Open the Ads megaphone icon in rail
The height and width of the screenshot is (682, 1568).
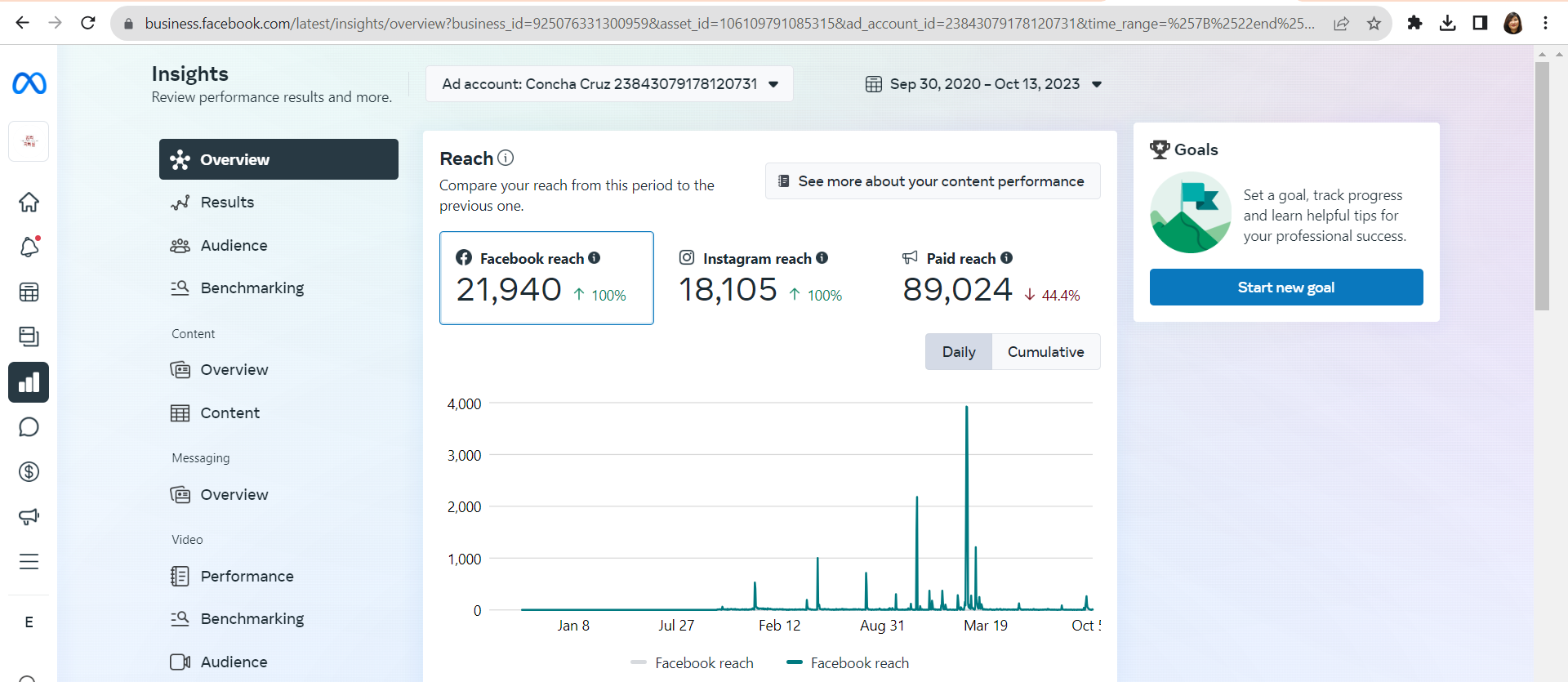point(29,516)
